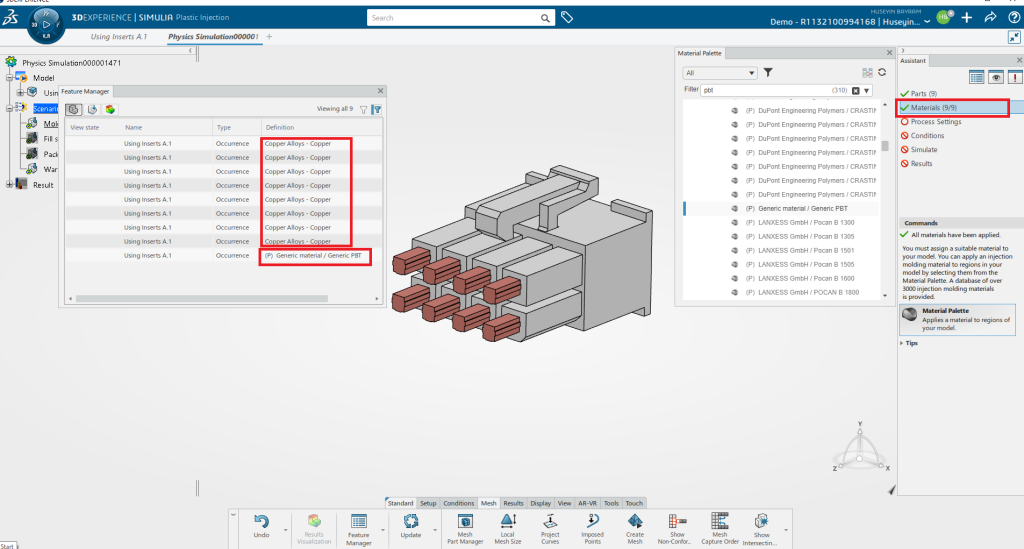The height and width of the screenshot is (549, 1024).
Task: Open the All category dropdown in Material Palette
Action: [720, 73]
